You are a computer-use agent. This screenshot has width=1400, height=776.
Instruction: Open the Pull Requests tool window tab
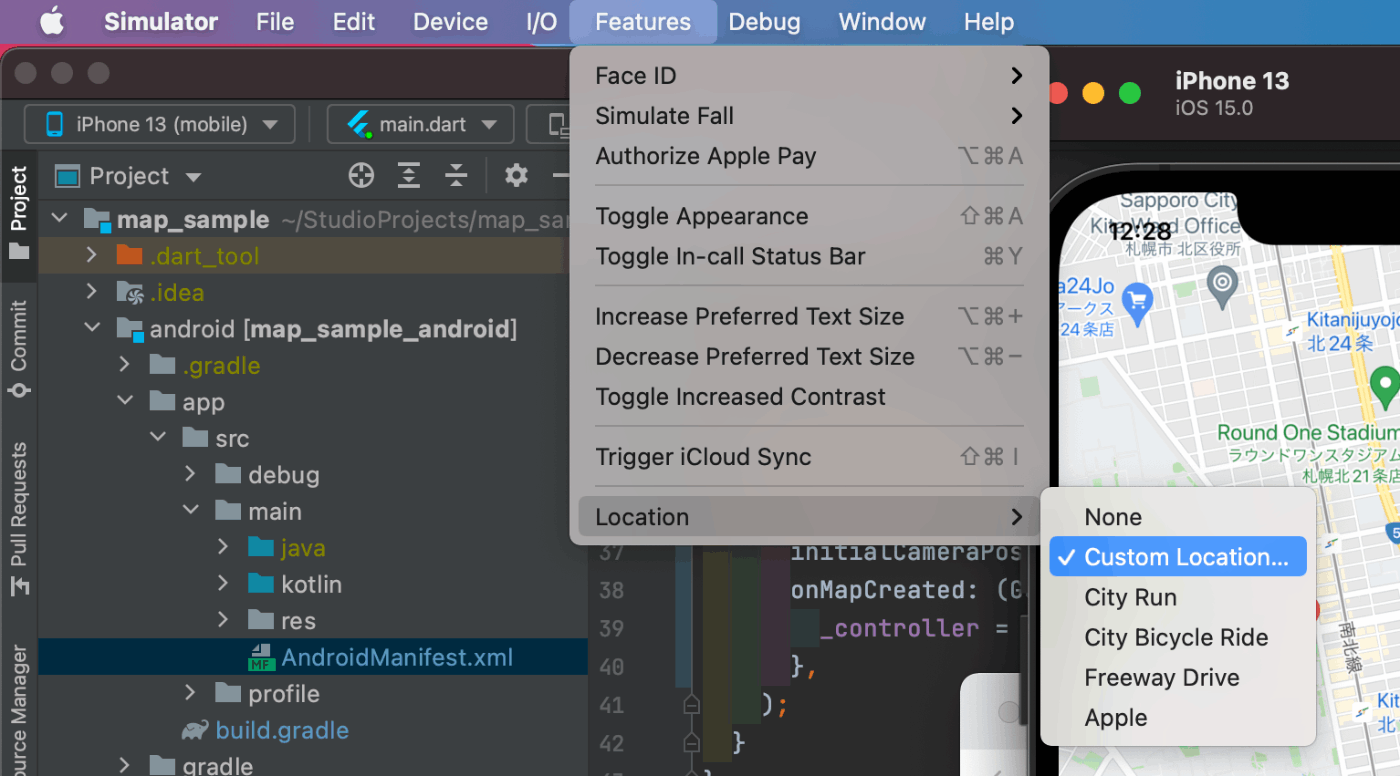pyautogui.click(x=19, y=517)
